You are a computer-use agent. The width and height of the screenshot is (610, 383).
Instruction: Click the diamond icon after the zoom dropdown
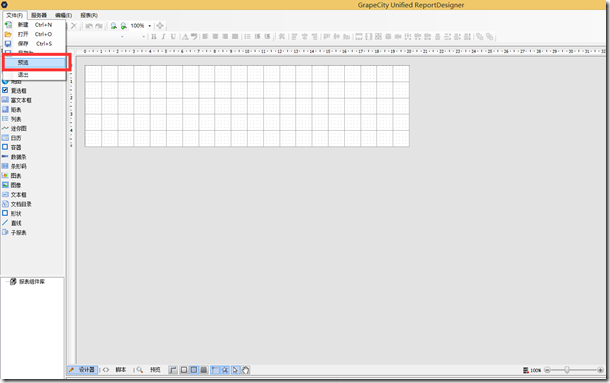tap(160, 26)
